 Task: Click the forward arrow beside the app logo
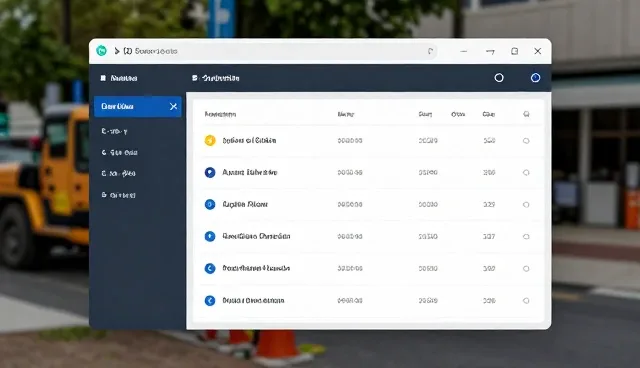pyautogui.click(x=117, y=51)
